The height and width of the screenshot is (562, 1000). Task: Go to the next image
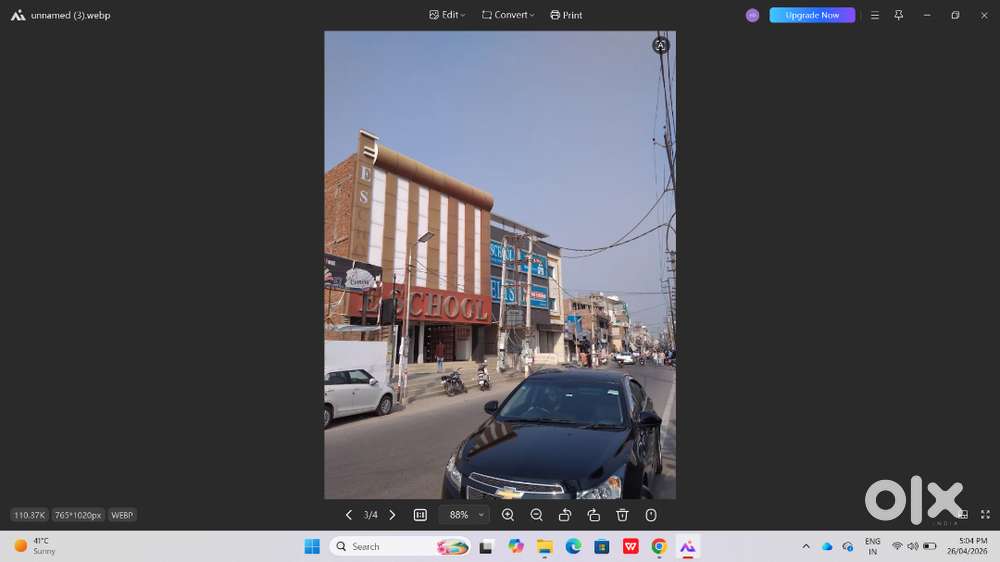[392, 515]
